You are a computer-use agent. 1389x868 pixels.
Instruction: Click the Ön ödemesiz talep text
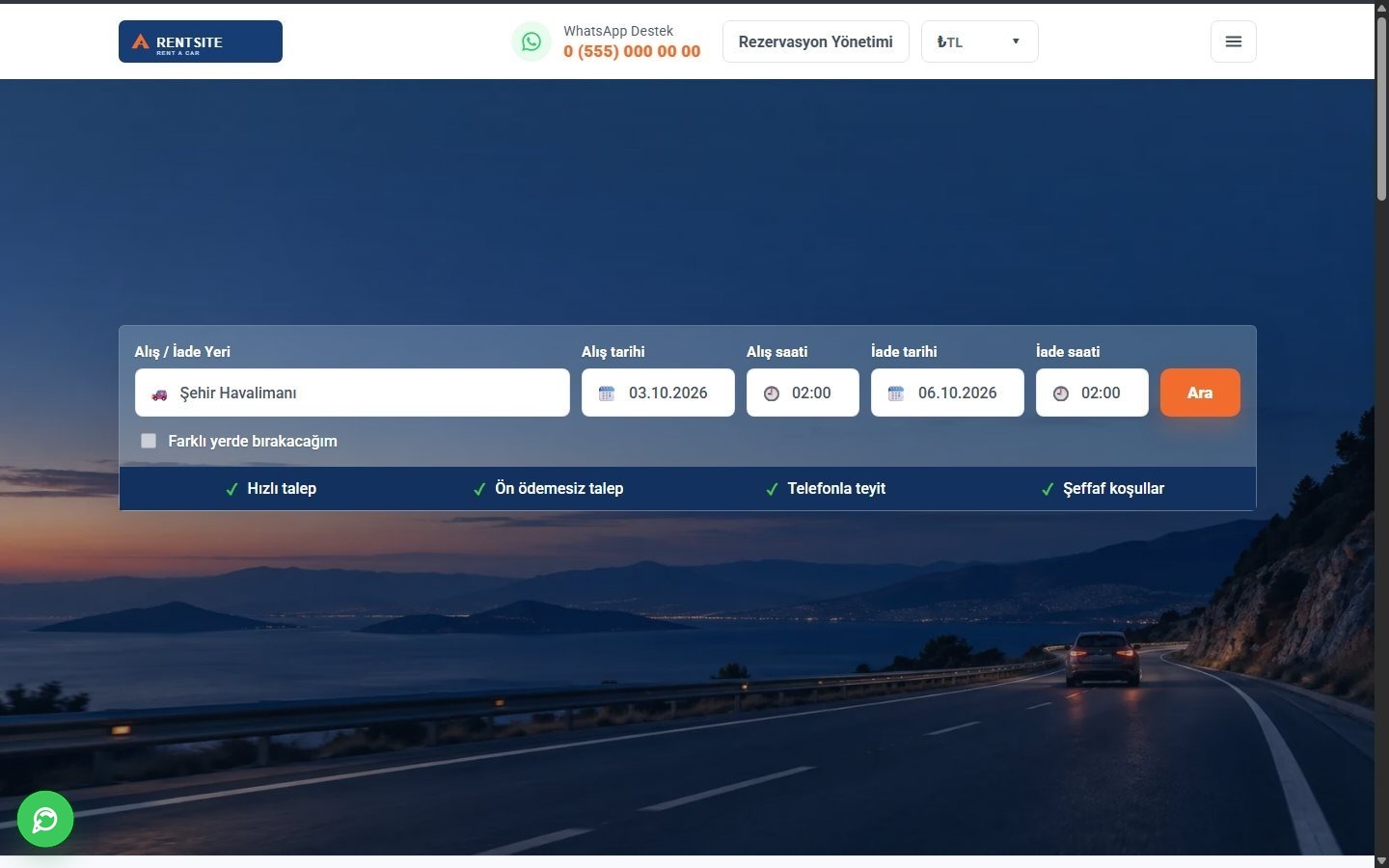tap(559, 488)
